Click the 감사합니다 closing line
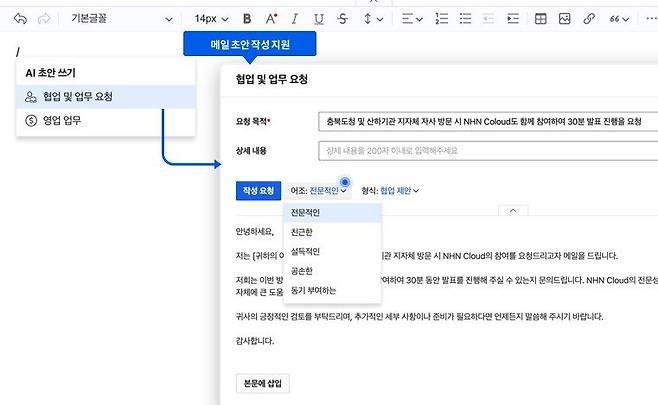 [254, 341]
